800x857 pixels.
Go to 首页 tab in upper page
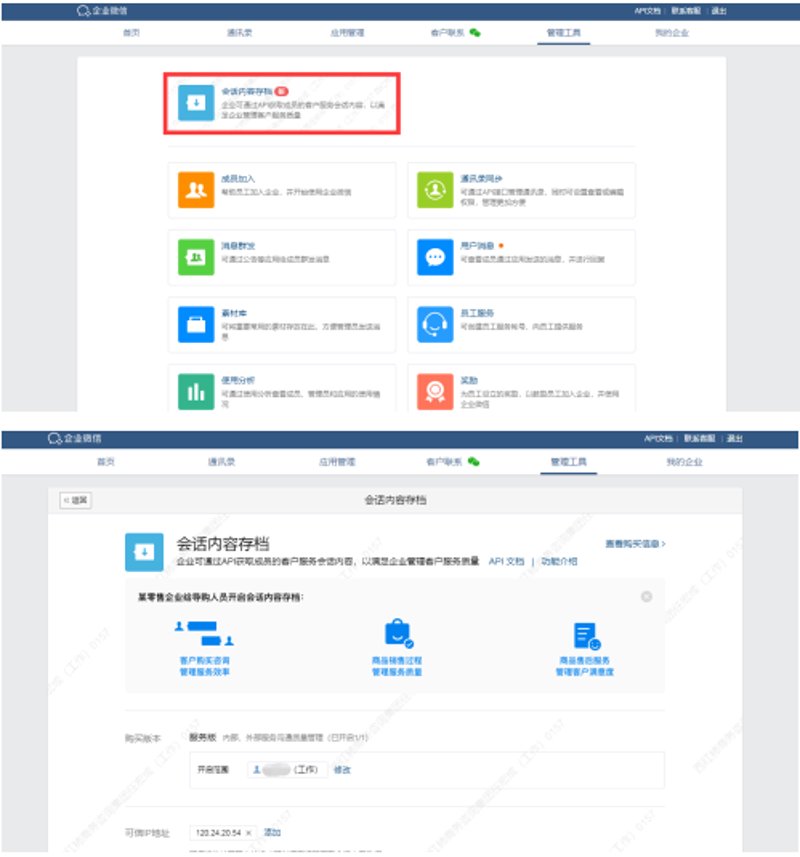click(131, 33)
